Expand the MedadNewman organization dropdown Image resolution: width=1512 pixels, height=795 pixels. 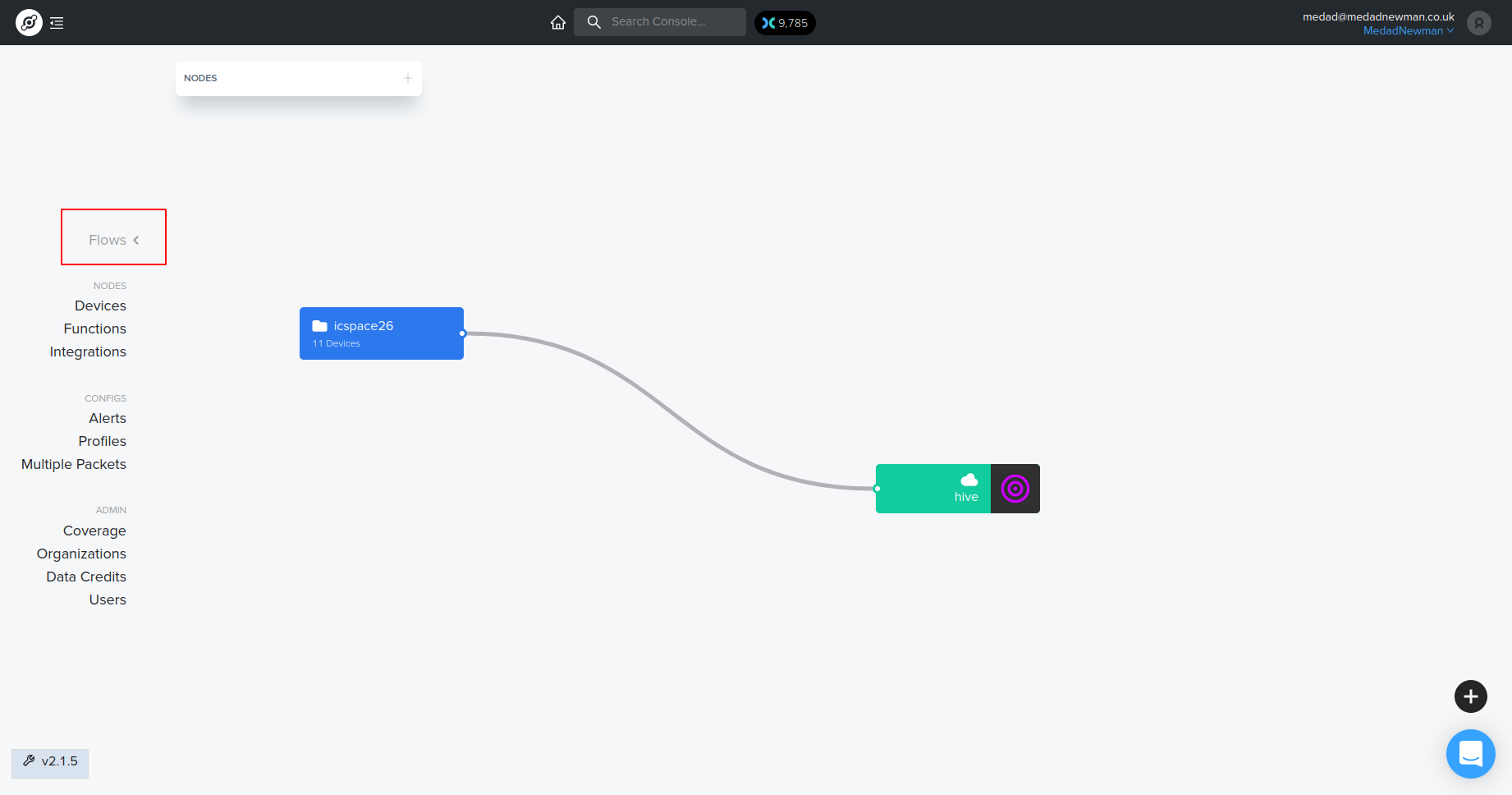(x=1409, y=30)
